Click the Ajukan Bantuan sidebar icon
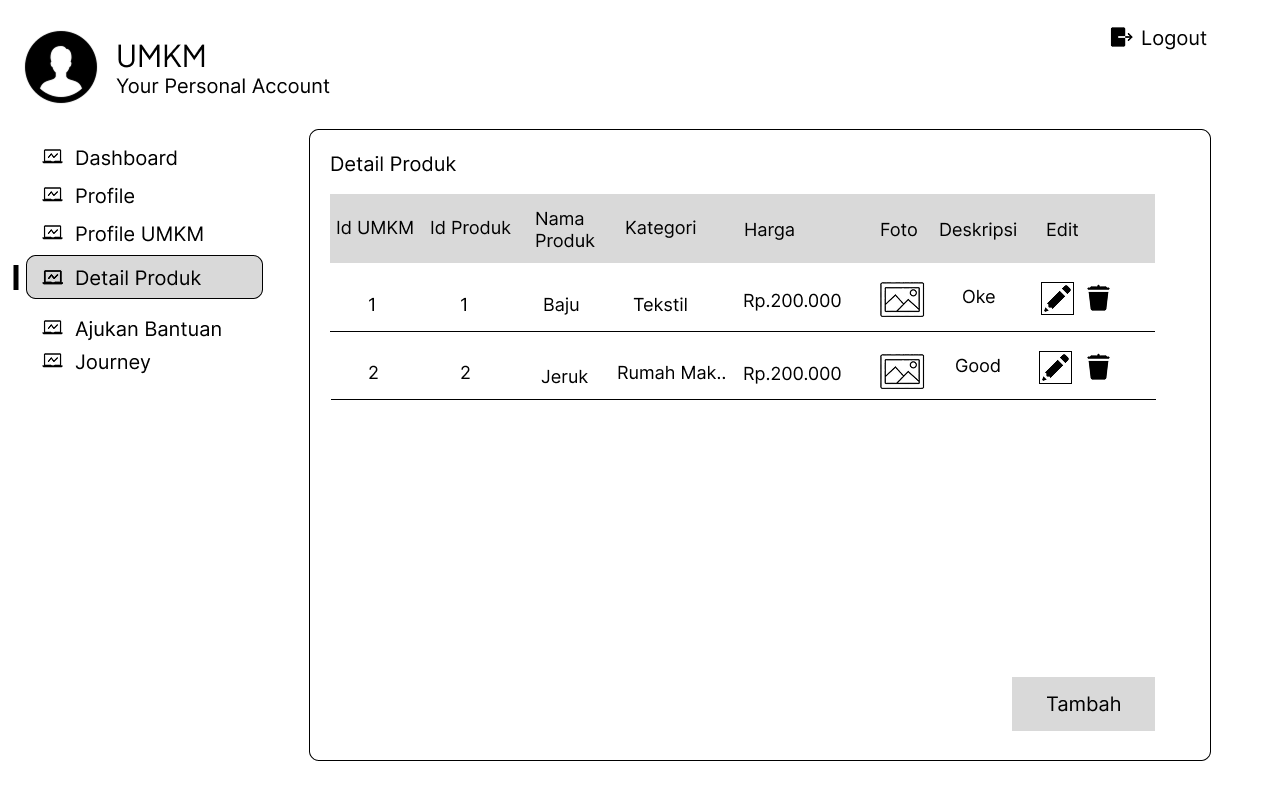1280x800 pixels. pyautogui.click(x=52, y=328)
